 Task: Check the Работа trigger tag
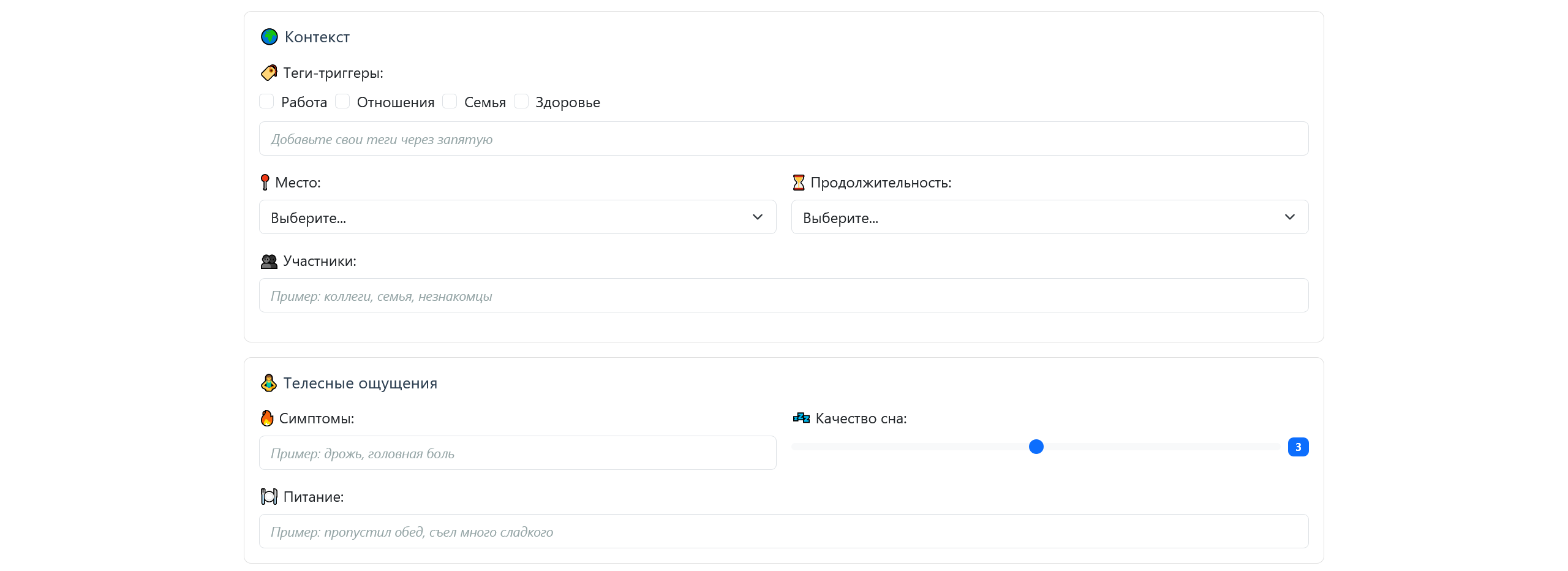click(266, 101)
